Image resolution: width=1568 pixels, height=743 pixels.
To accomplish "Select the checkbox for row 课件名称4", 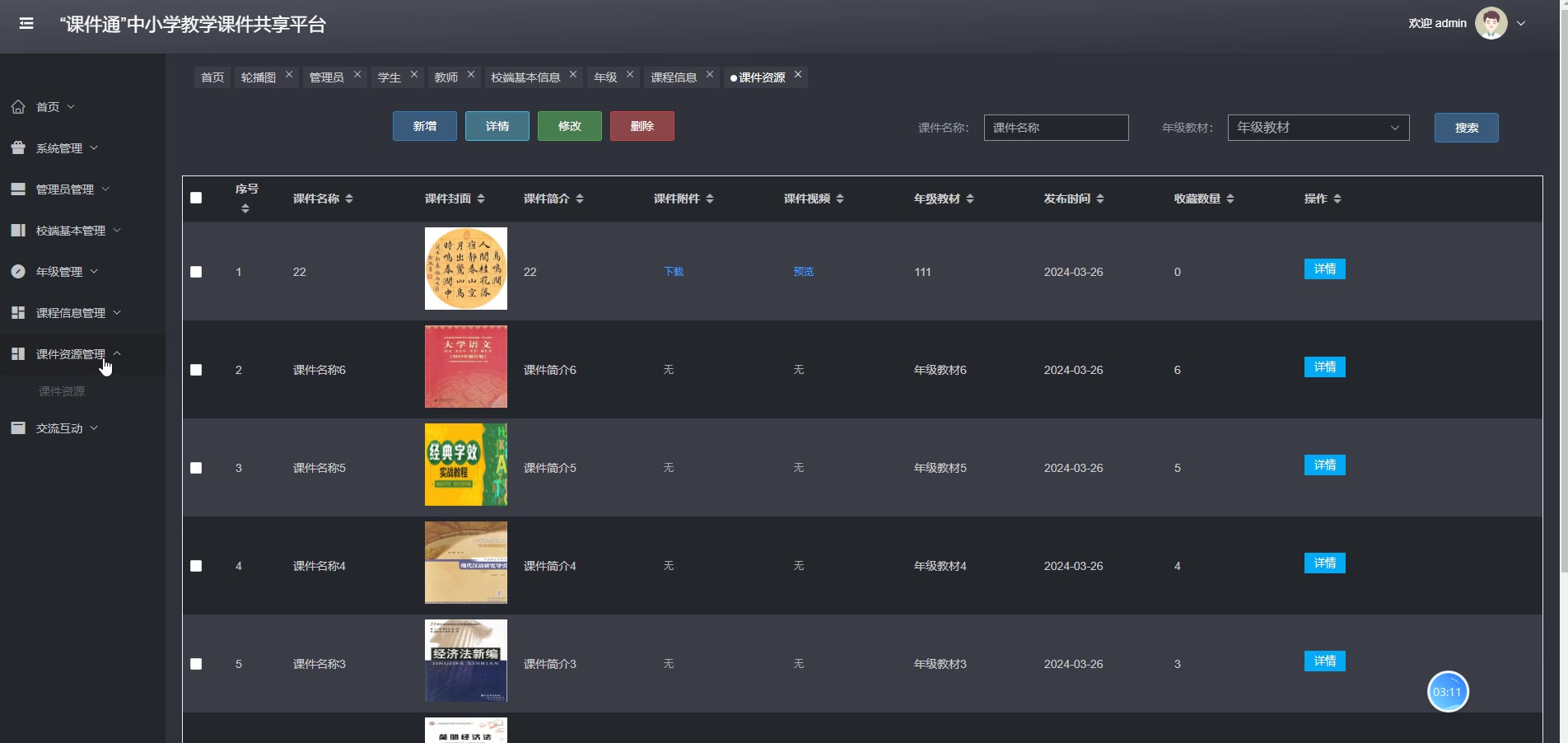I will pyautogui.click(x=196, y=566).
